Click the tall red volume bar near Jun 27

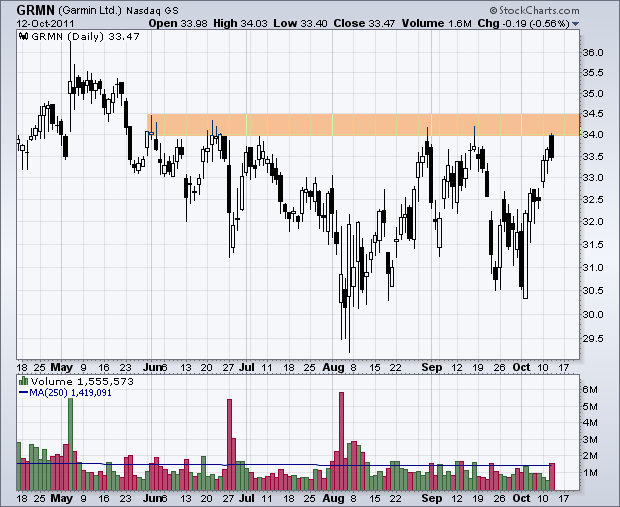pyautogui.click(x=229, y=445)
